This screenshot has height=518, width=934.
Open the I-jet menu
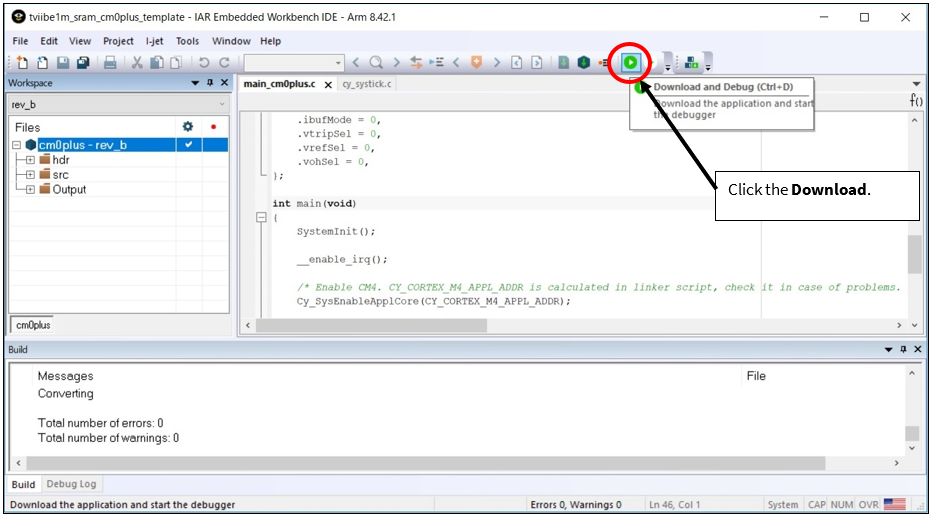click(x=154, y=41)
